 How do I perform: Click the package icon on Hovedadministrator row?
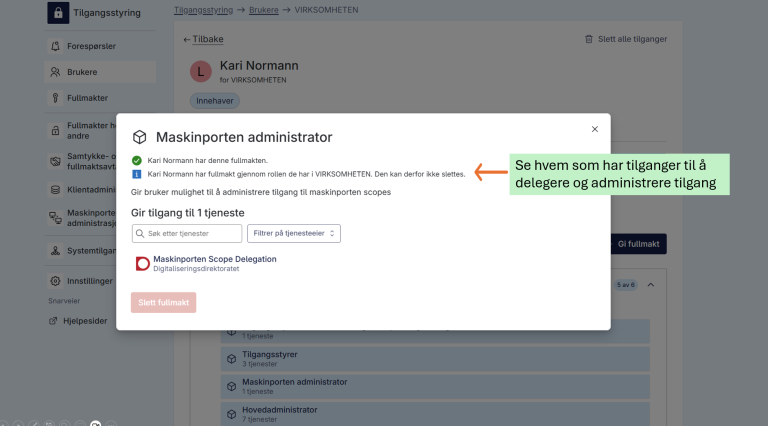232,414
